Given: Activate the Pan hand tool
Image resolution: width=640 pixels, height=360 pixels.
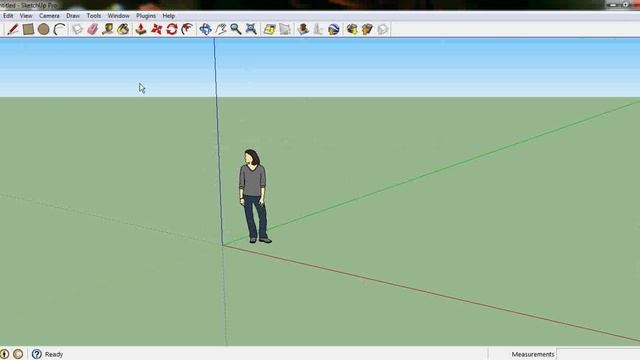Looking at the screenshot, I should pyautogui.click(x=221, y=29).
